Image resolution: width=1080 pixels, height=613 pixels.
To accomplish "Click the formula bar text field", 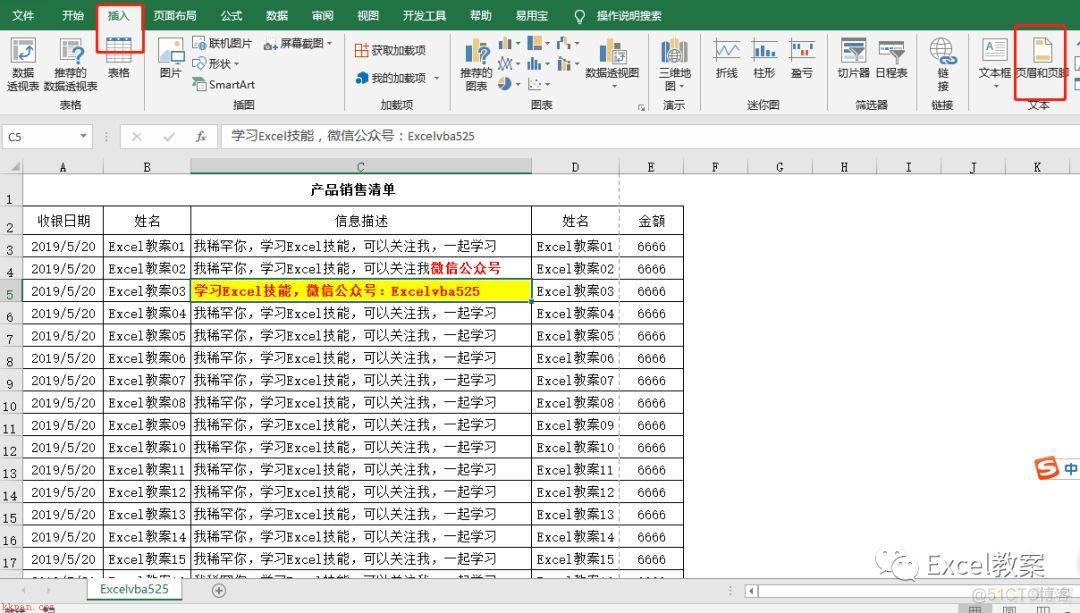I will pyautogui.click(x=649, y=136).
